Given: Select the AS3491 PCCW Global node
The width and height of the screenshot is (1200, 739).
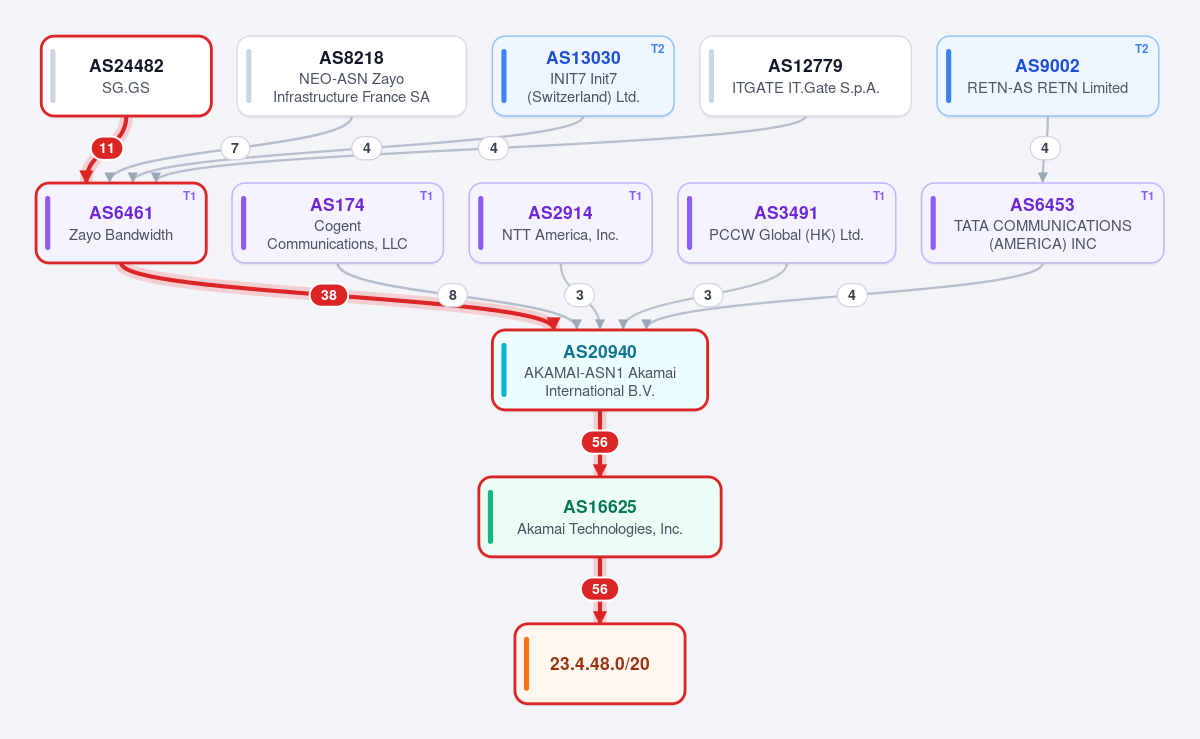Looking at the screenshot, I should point(786,223).
